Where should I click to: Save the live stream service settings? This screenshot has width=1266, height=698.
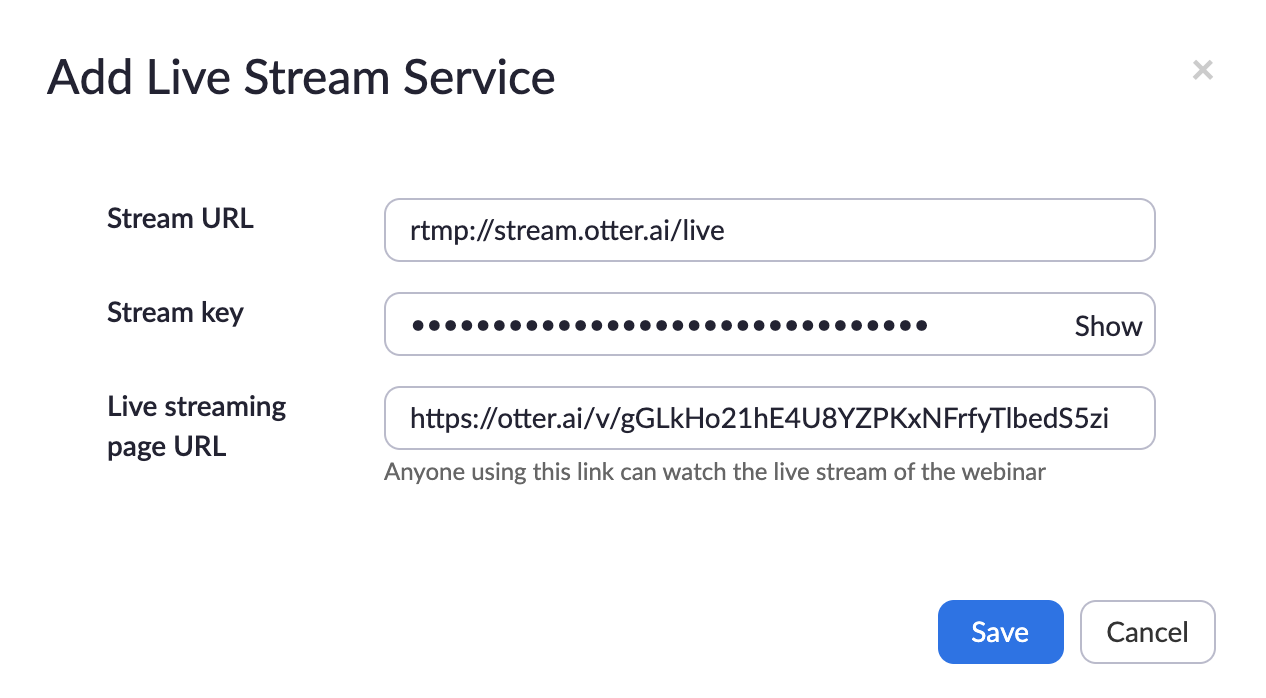(x=1000, y=632)
